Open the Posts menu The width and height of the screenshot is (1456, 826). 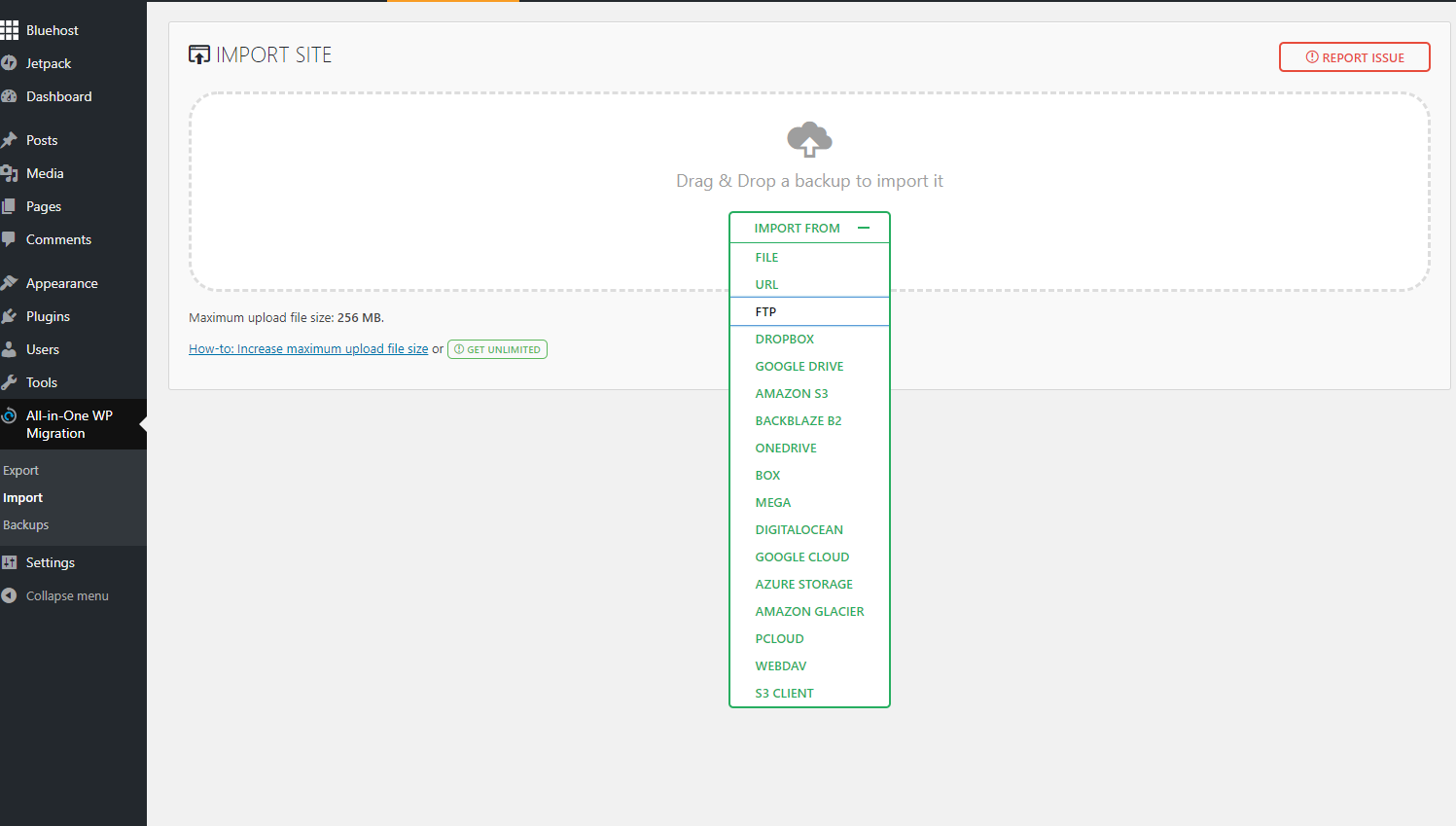click(x=73, y=140)
